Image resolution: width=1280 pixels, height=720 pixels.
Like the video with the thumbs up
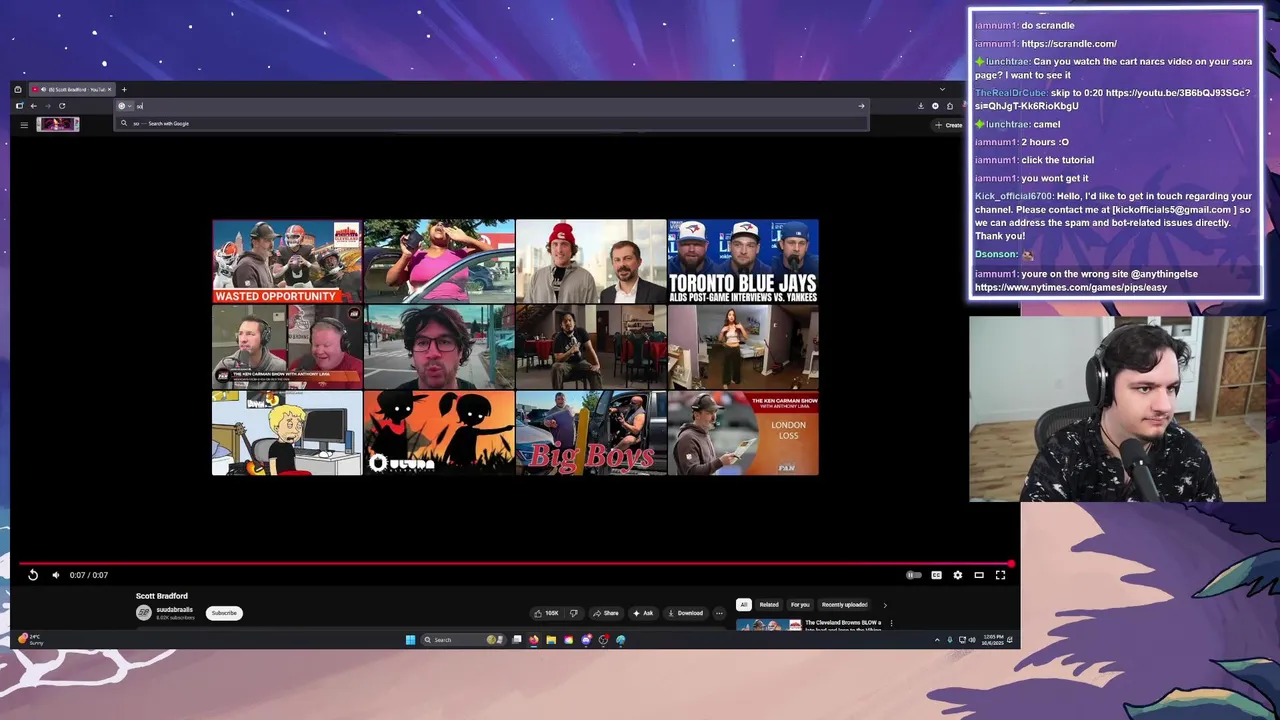[546, 613]
